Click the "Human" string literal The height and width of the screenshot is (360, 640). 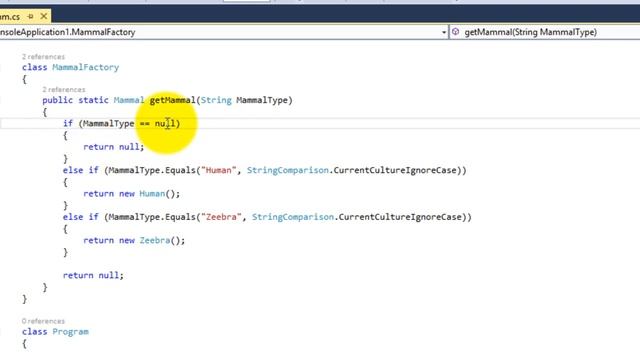(x=218, y=170)
